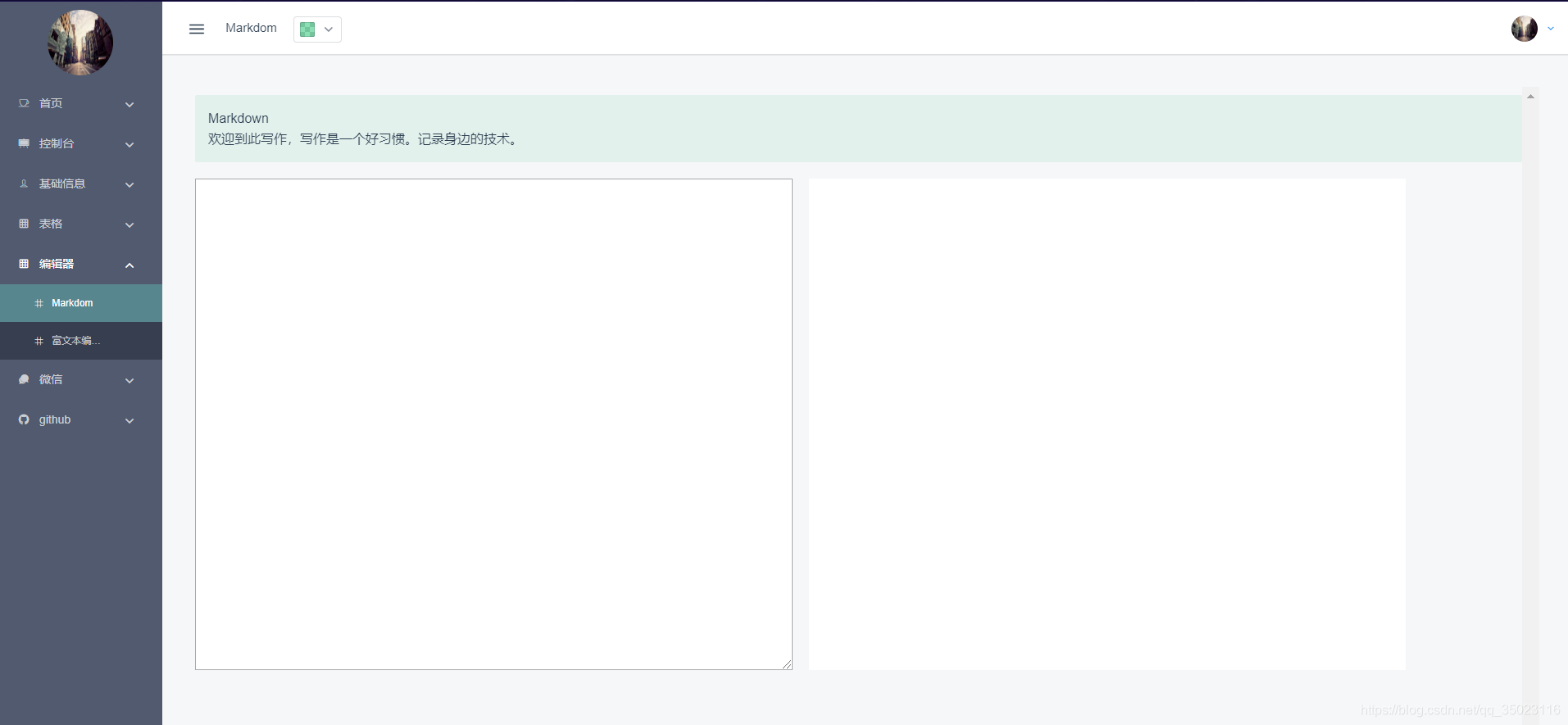The height and width of the screenshot is (725, 1568).
Task: Select the 富文本编 submenu item
Action: click(x=81, y=341)
